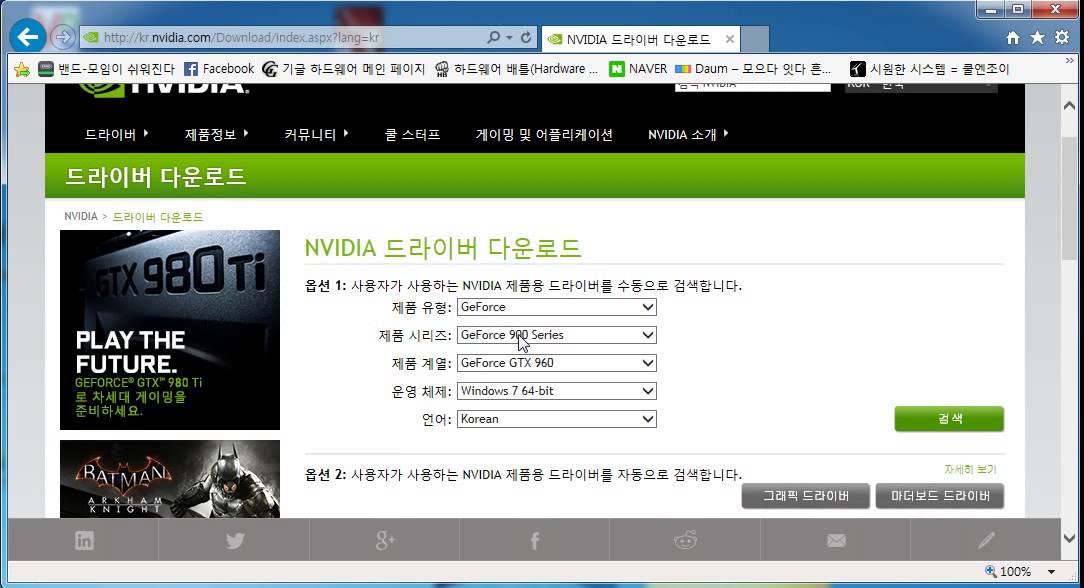Click the browser Forward arrow button
Image resolution: width=1084 pixels, height=588 pixels.
pyautogui.click(x=63, y=37)
